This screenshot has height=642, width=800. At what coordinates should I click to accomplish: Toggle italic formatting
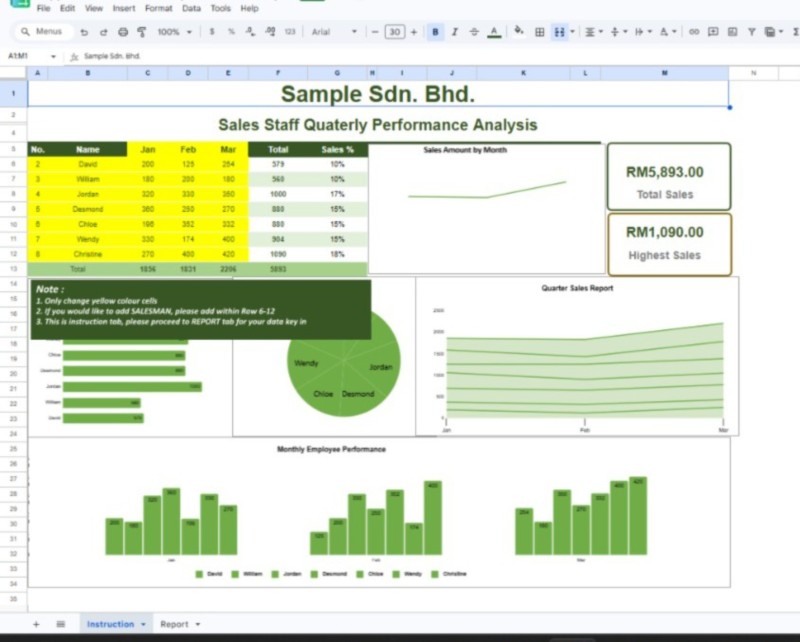tap(455, 32)
